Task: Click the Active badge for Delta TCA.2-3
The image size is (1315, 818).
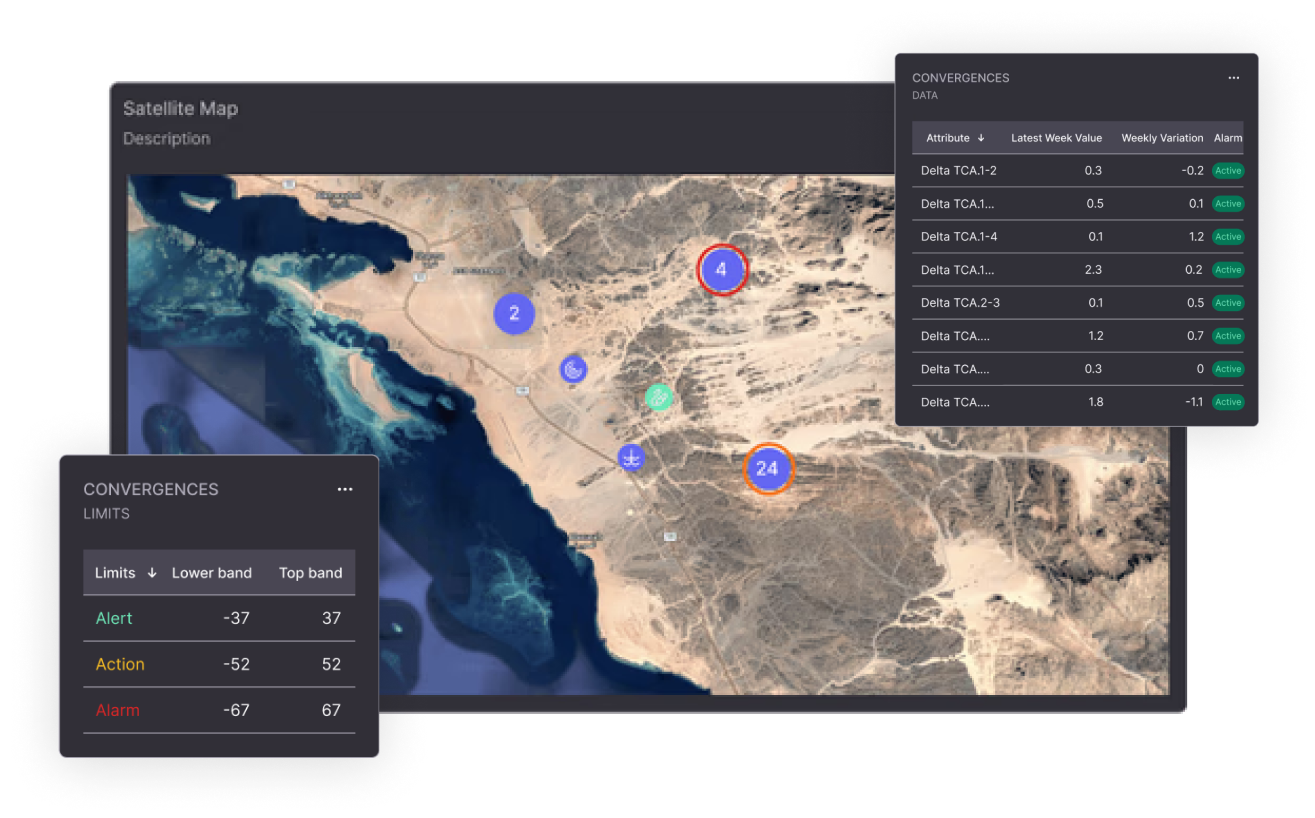Action: pyautogui.click(x=1227, y=303)
